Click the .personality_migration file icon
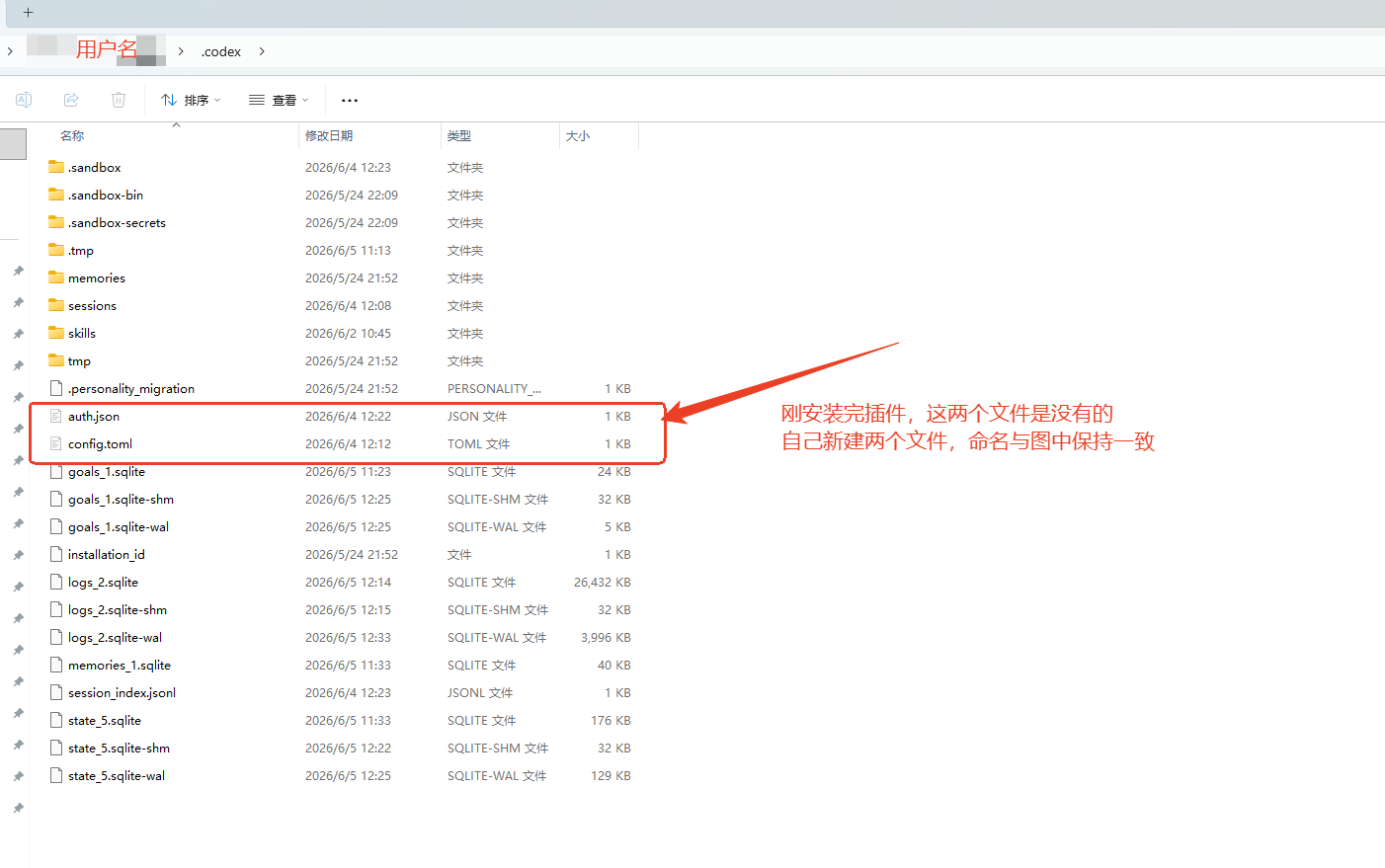Screen dimensions: 1385x868 [x=56, y=388]
